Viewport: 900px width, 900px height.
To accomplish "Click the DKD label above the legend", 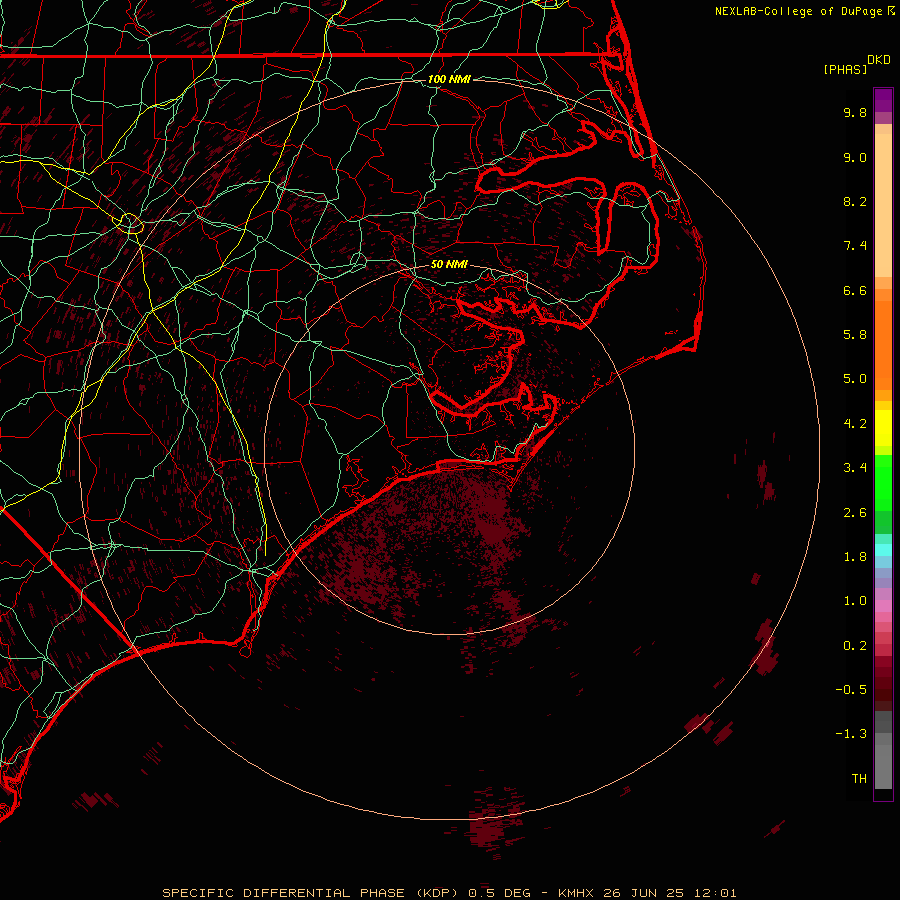I will pyautogui.click(x=879, y=60).
